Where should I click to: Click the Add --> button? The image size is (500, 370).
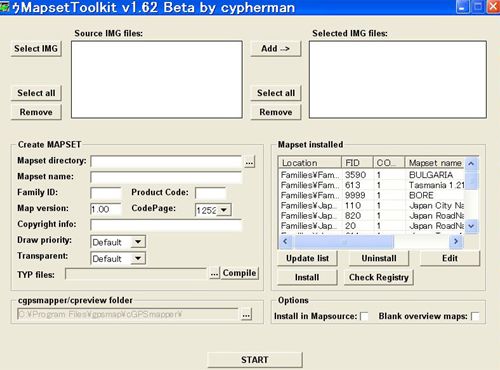(276, 49)
